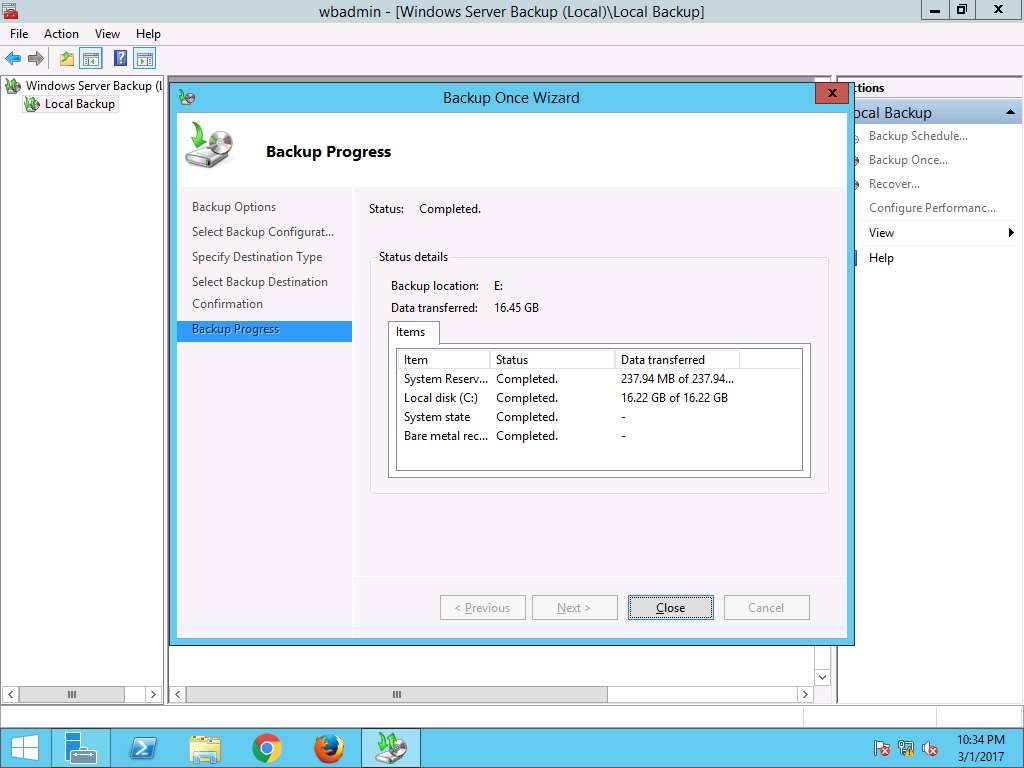The image size is (1024, 768).
Task: Click the Item column header
Action: (443, 360)
